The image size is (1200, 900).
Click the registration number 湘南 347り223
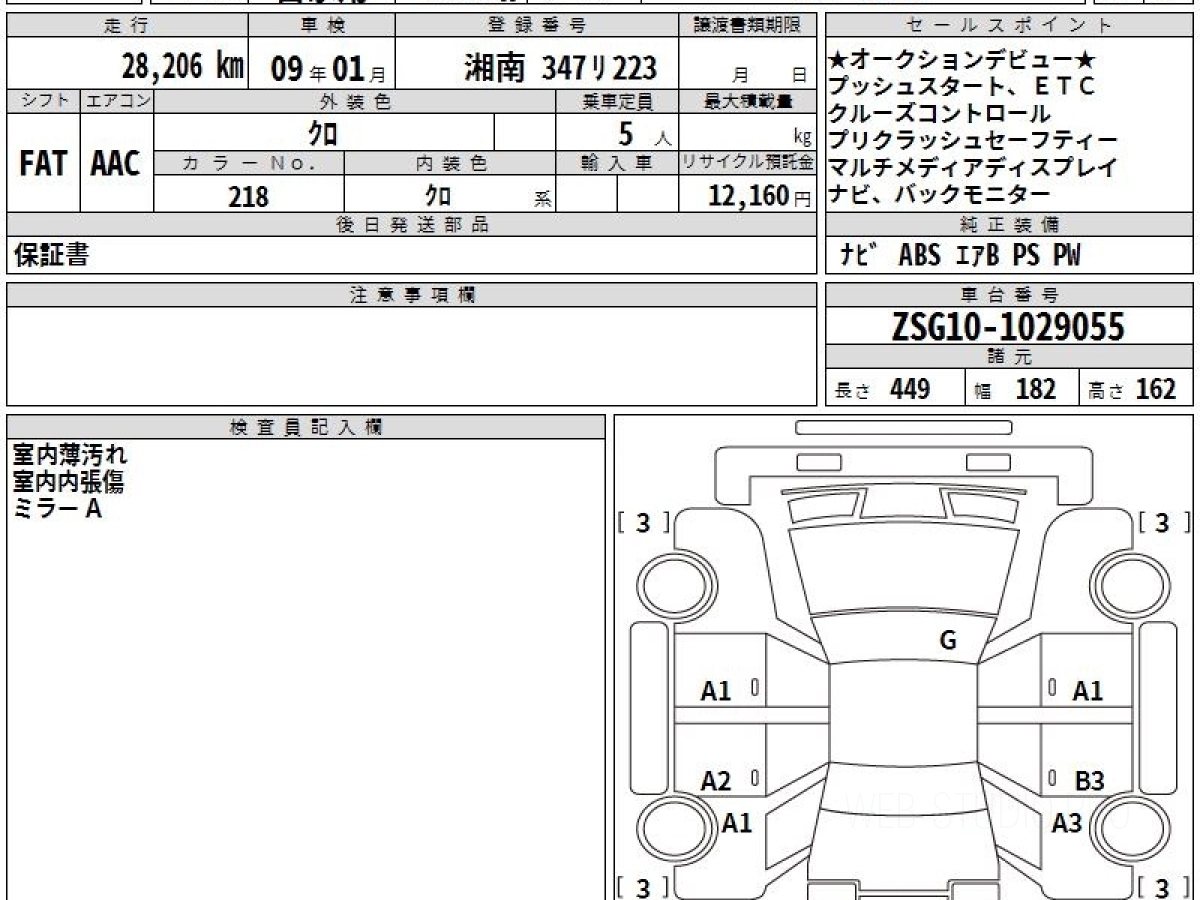click(560, 68)
